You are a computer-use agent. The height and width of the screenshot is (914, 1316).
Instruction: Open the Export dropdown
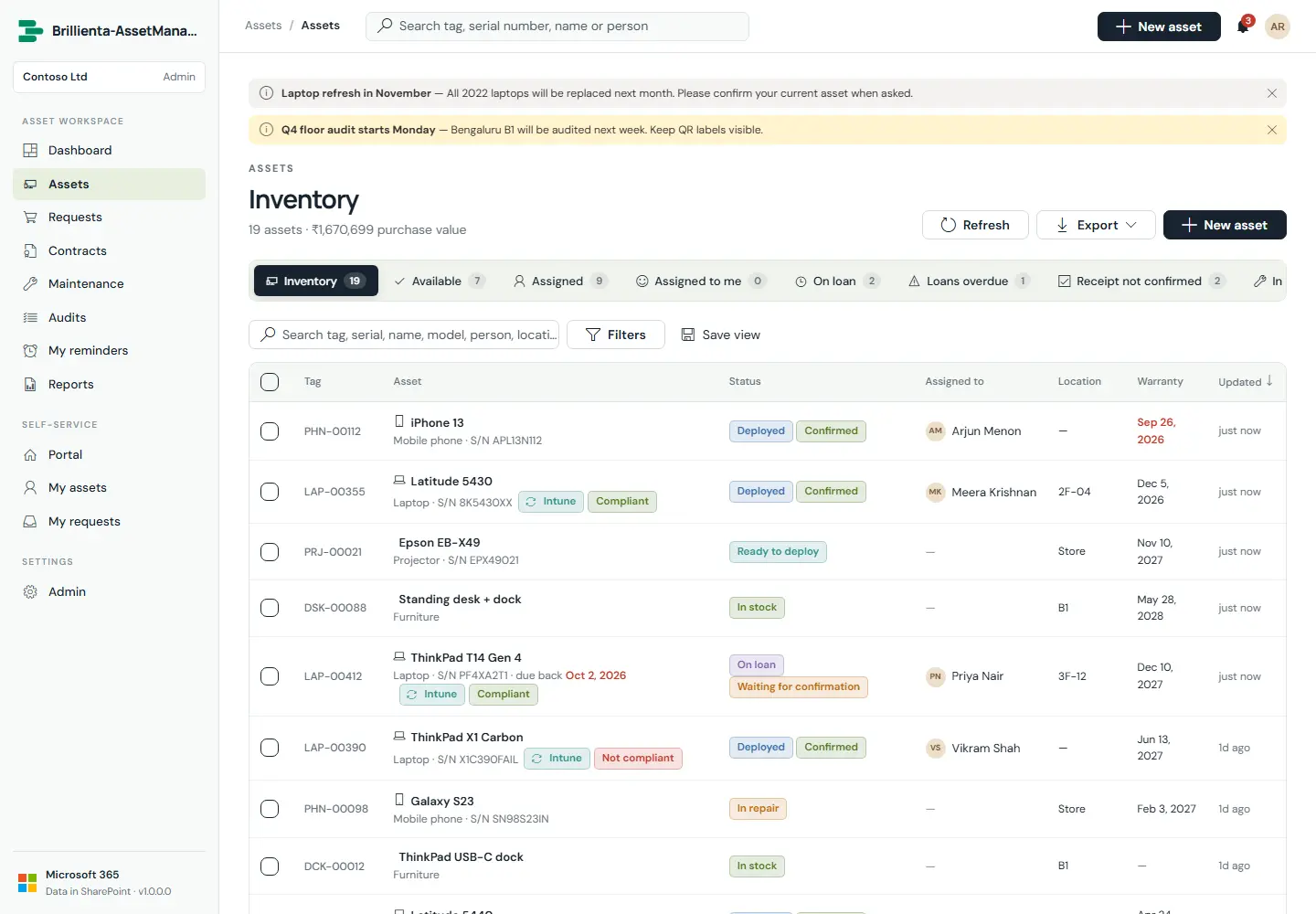[1096, 225]
